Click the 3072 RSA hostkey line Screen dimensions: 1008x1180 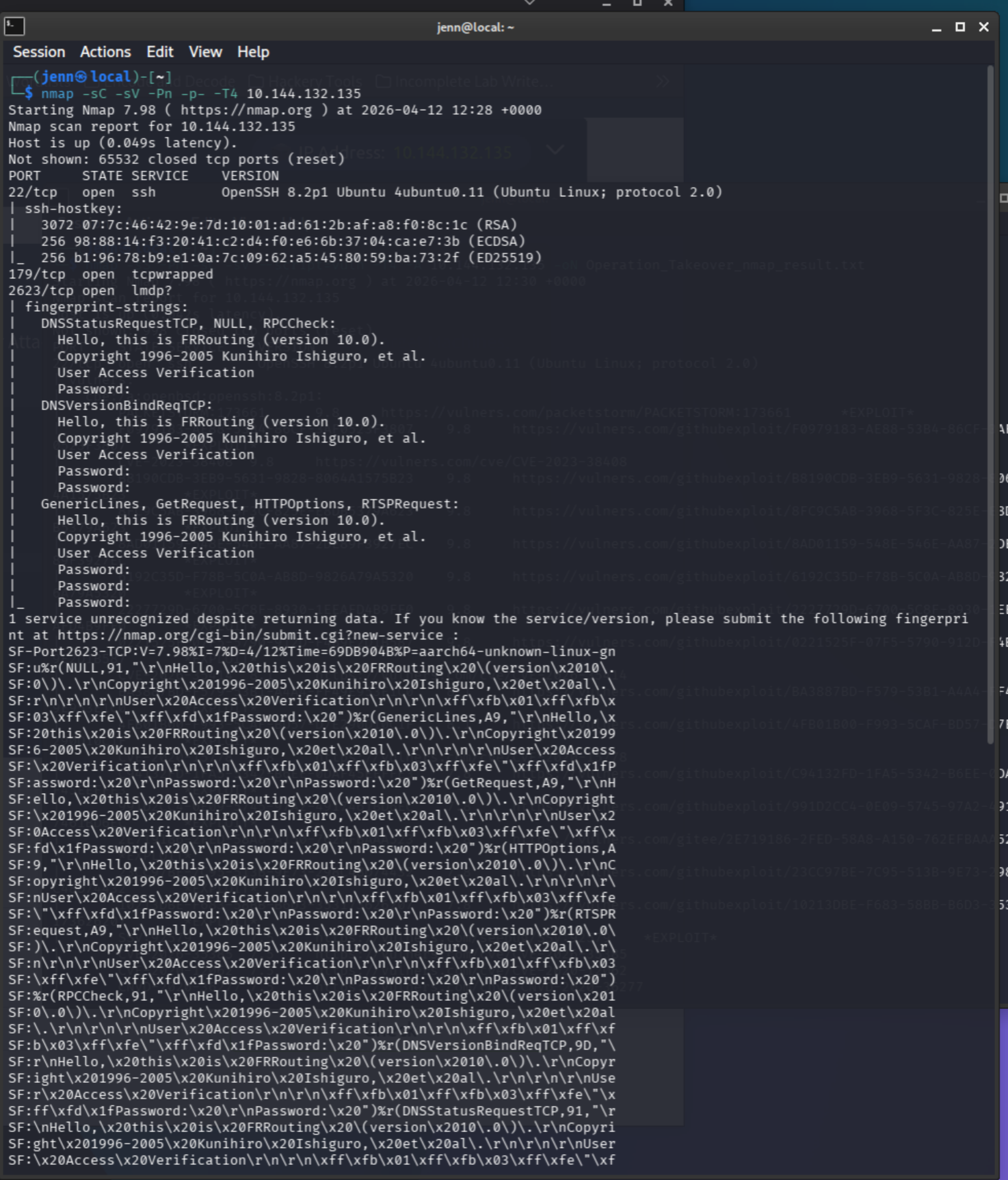[279, 225]
